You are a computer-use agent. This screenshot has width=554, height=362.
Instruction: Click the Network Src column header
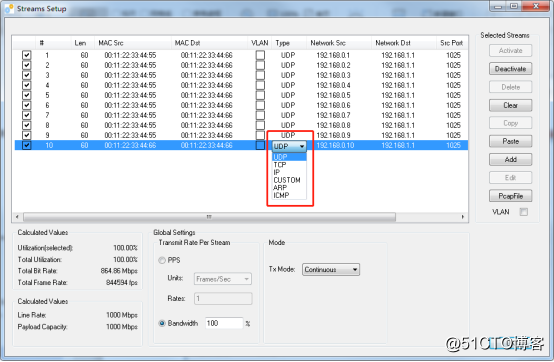[339, 43]
